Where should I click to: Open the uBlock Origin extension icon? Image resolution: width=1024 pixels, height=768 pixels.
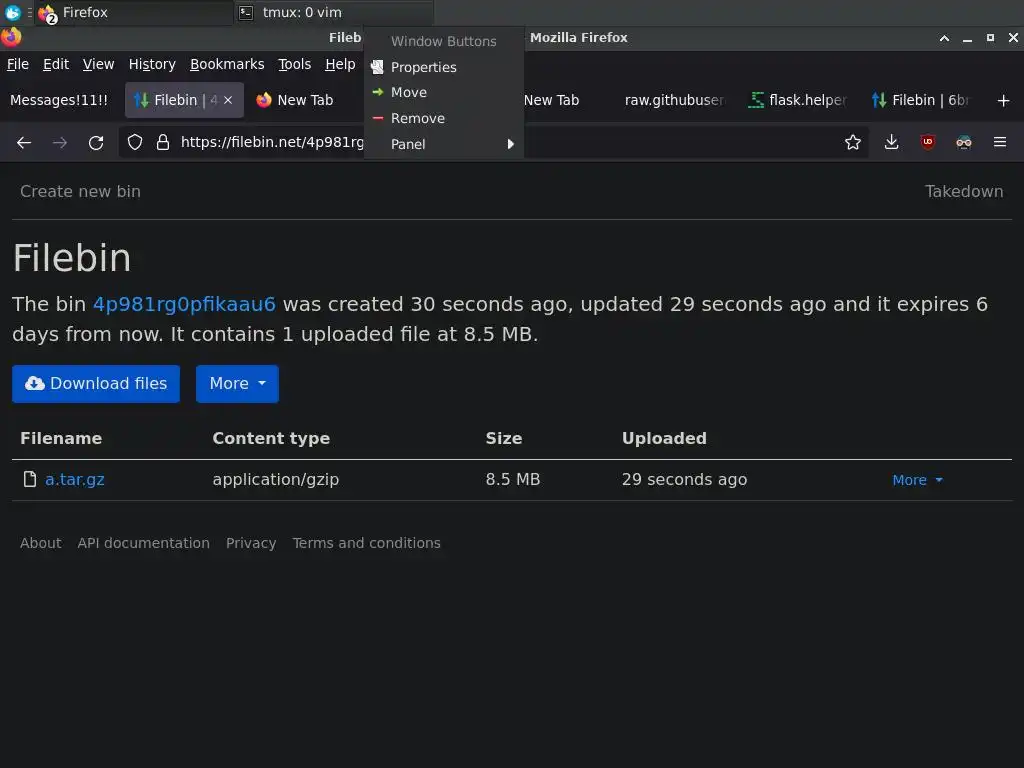(x=927, y=142)
